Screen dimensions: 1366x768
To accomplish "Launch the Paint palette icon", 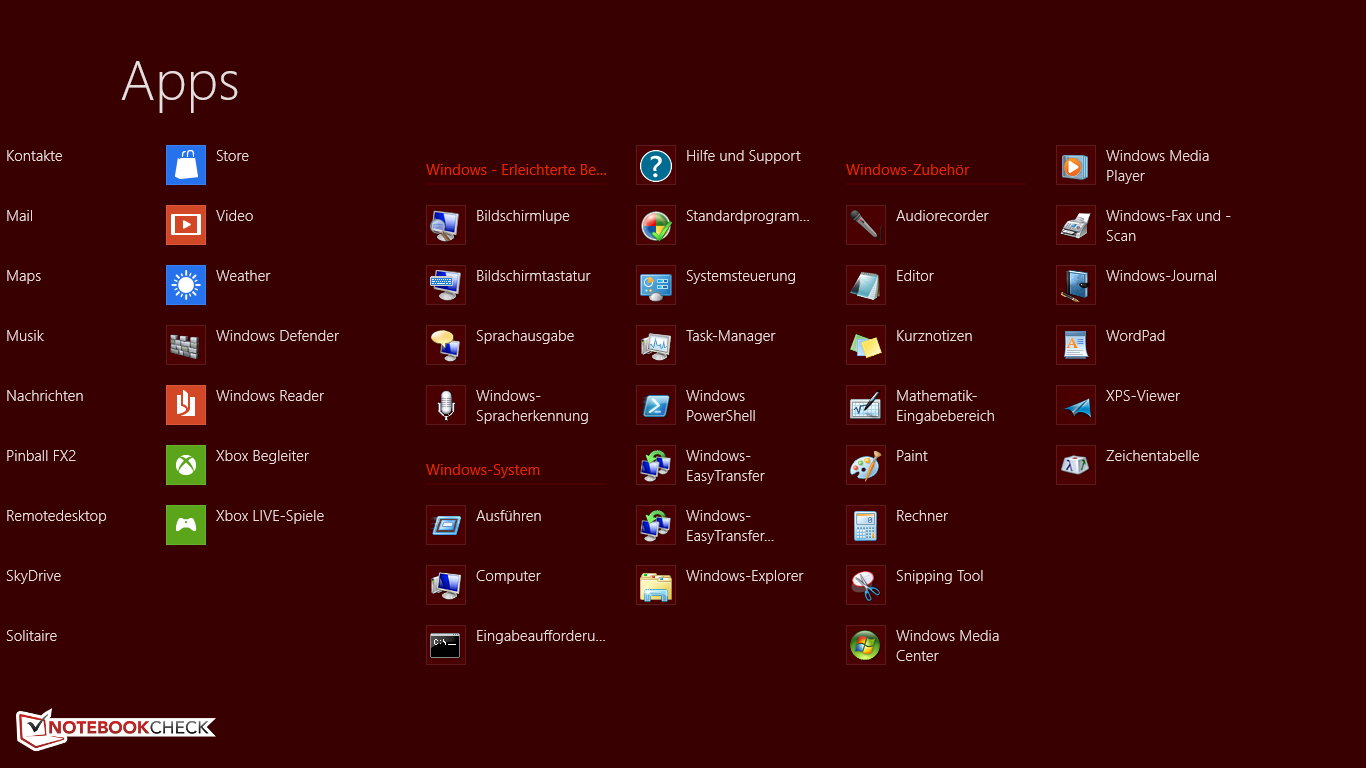I will 866,465.
